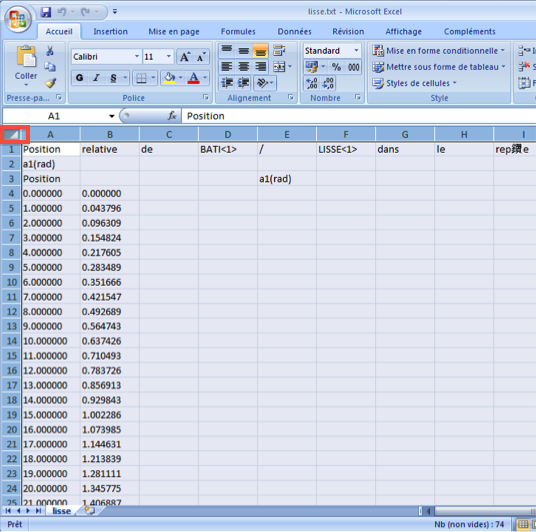Apply percent style to cells
Viewport: 536px width, 532px height.
(336, 67)
